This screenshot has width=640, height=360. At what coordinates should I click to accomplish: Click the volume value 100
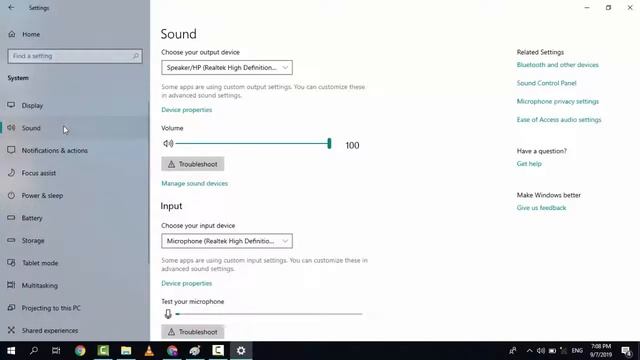tap(352, 145)
